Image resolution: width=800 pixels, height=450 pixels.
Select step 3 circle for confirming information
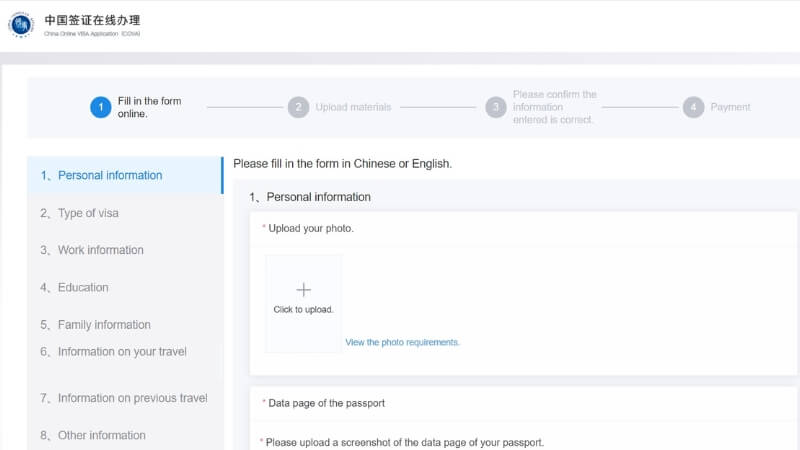coord(495,107)
